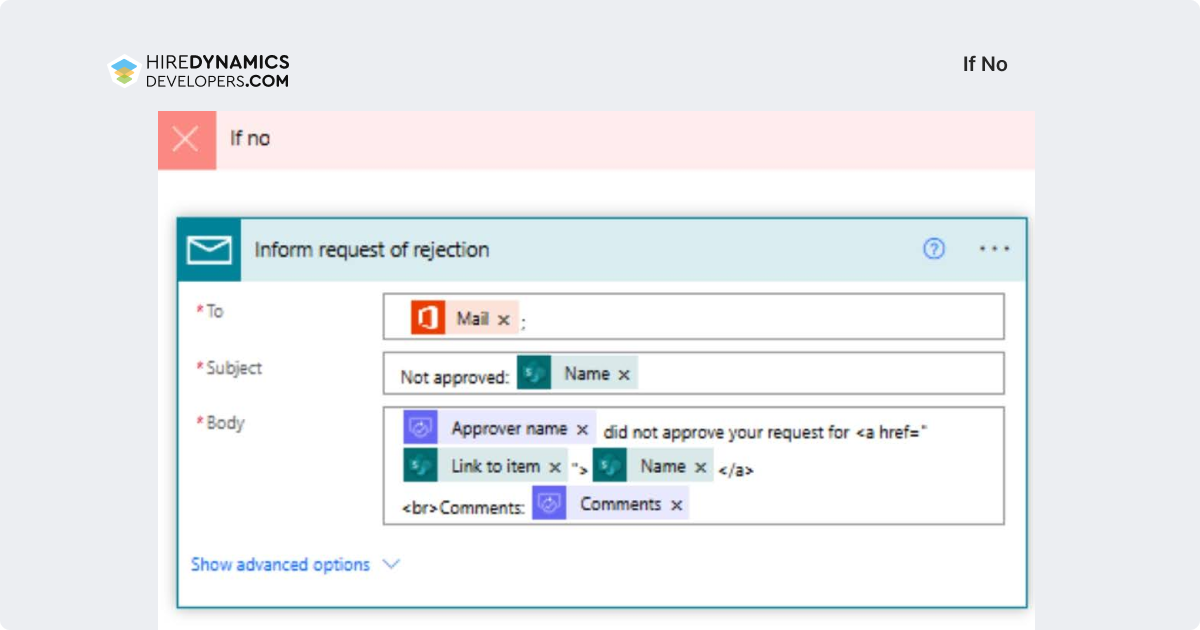Click the red X condition icon
Viewport: 1200px width, 630px height.
tap(186, 139)
